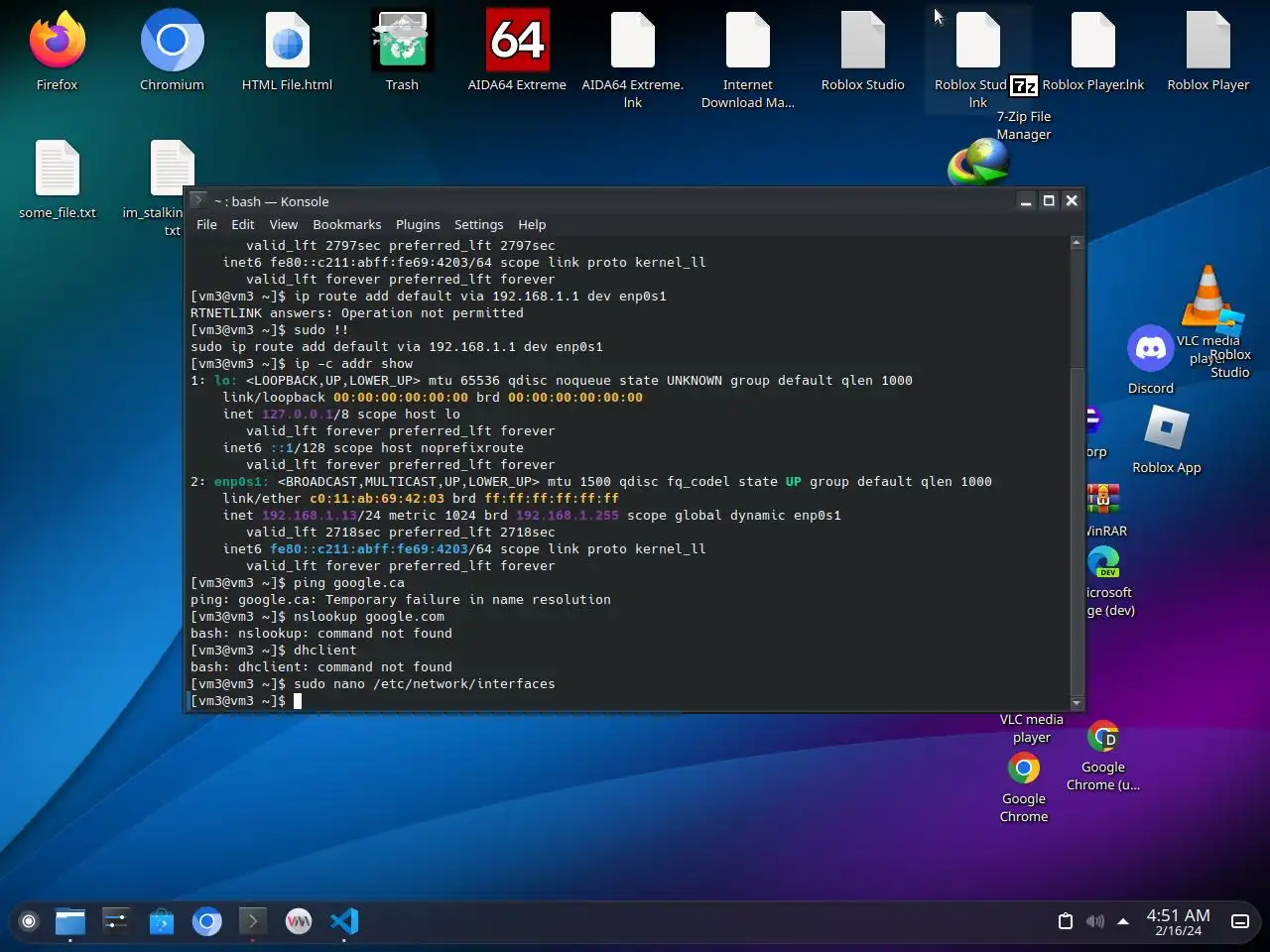Click 'Temporary failure in name resolution' line
This screenshot has width=1270, height=952.
401,600
